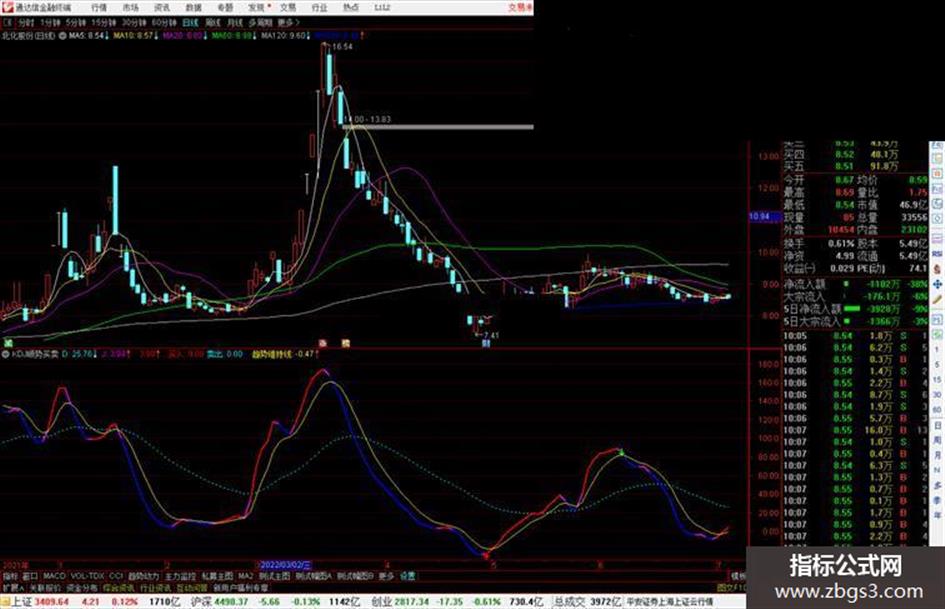Click the round icon before KDJ顺势买卖
Viewport: 945px width, 609px height.
(5, 354)
